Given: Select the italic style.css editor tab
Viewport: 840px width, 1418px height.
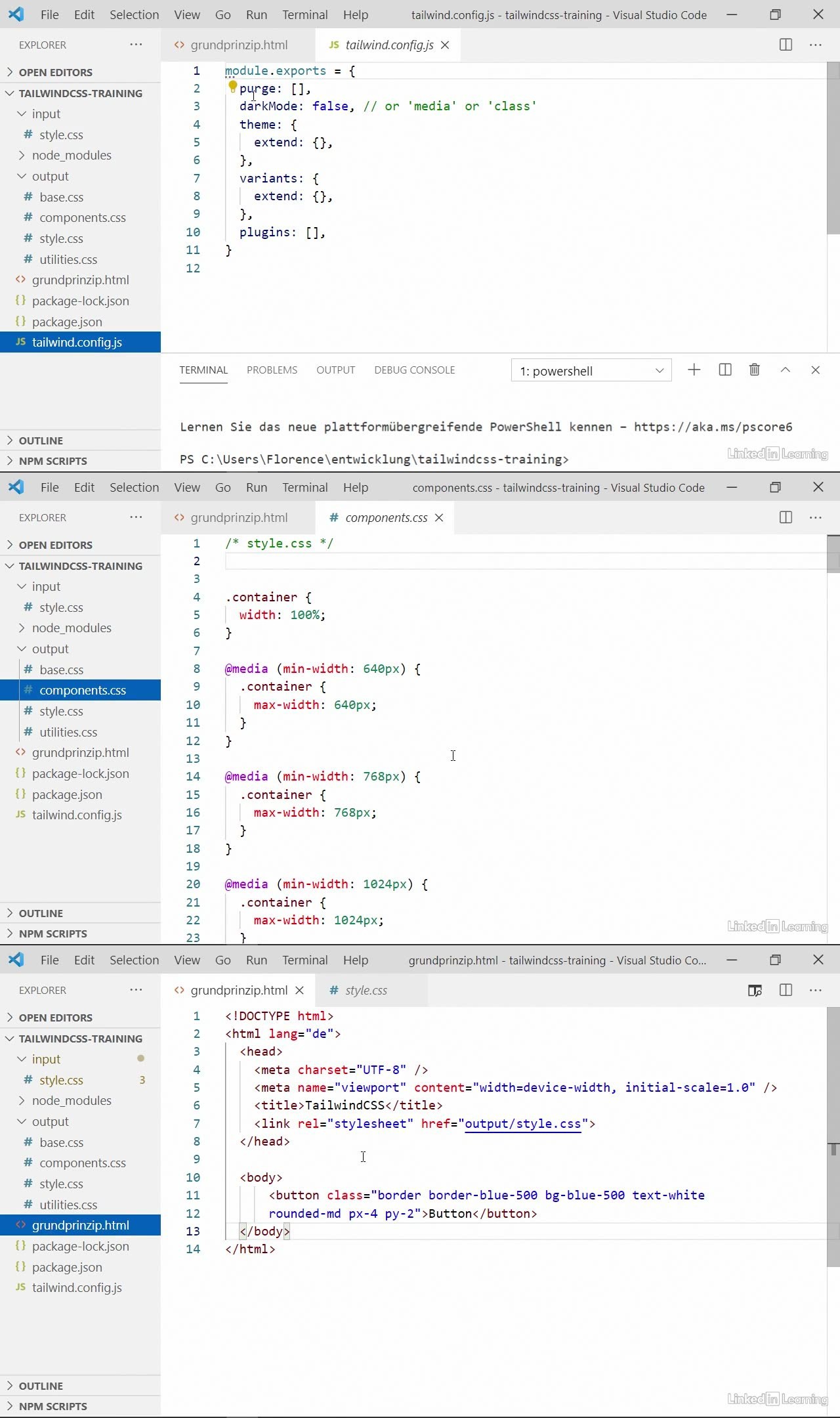Looking at the screenshot, I should click(x=366, y=991).
